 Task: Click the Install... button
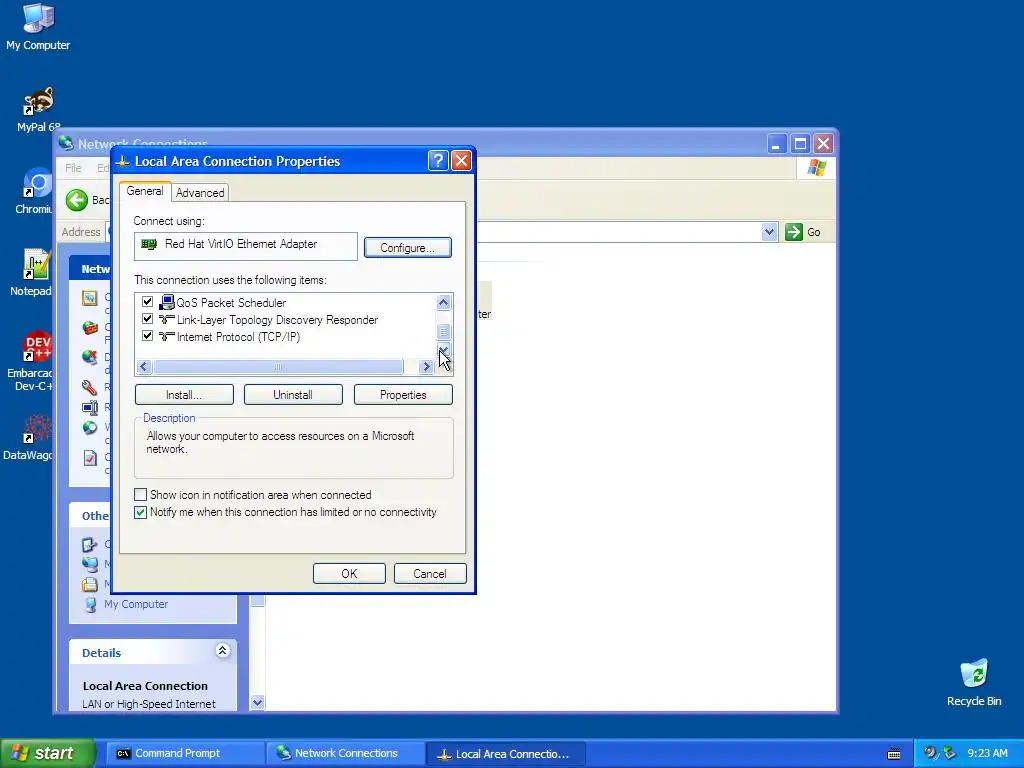184,394
